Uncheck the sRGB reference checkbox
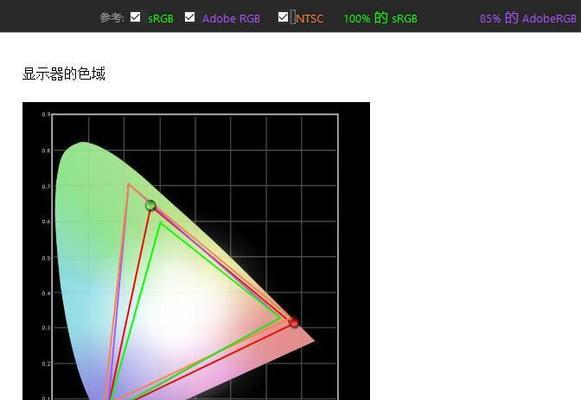This screenshot has width=581, height=400. tap(135, 17)
